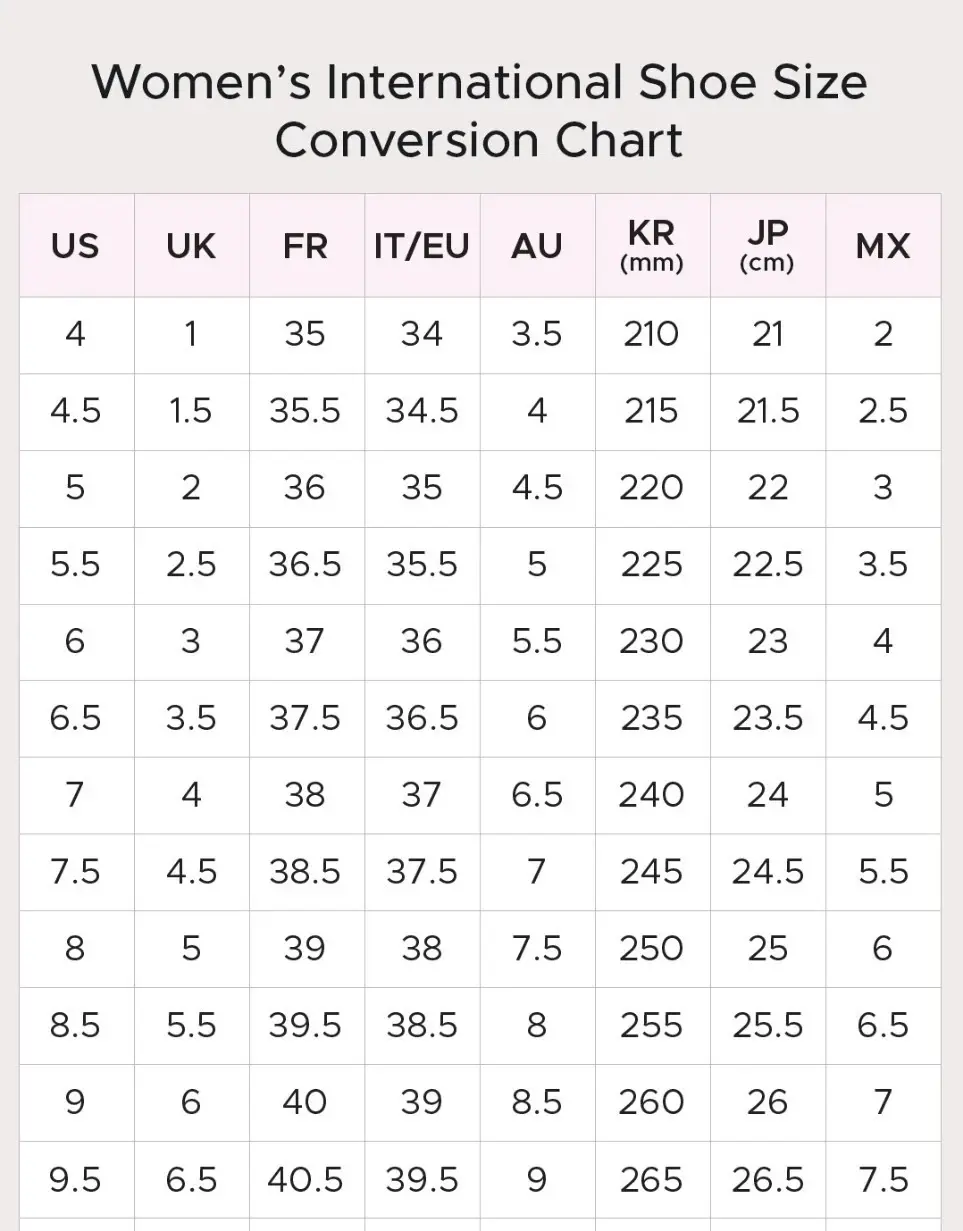The height and width of the screenshot is (1231, 963).
Task: Click the IT/EU 36.5 cell
Action: pos(422,719)
